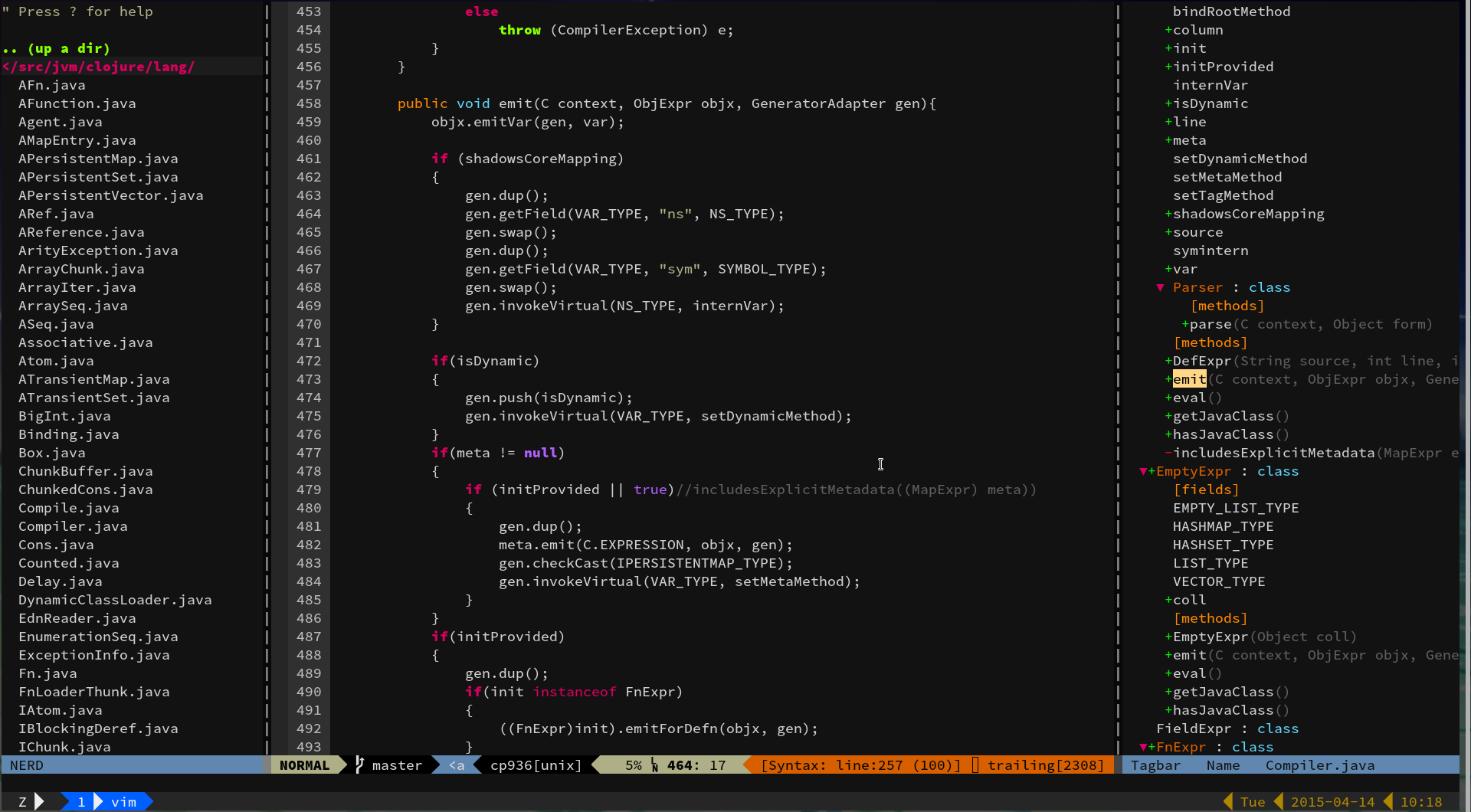This screenshot has width=1471, height=812.
Task: Click the line-number icon before 464:17
Action: pos(655,765)
